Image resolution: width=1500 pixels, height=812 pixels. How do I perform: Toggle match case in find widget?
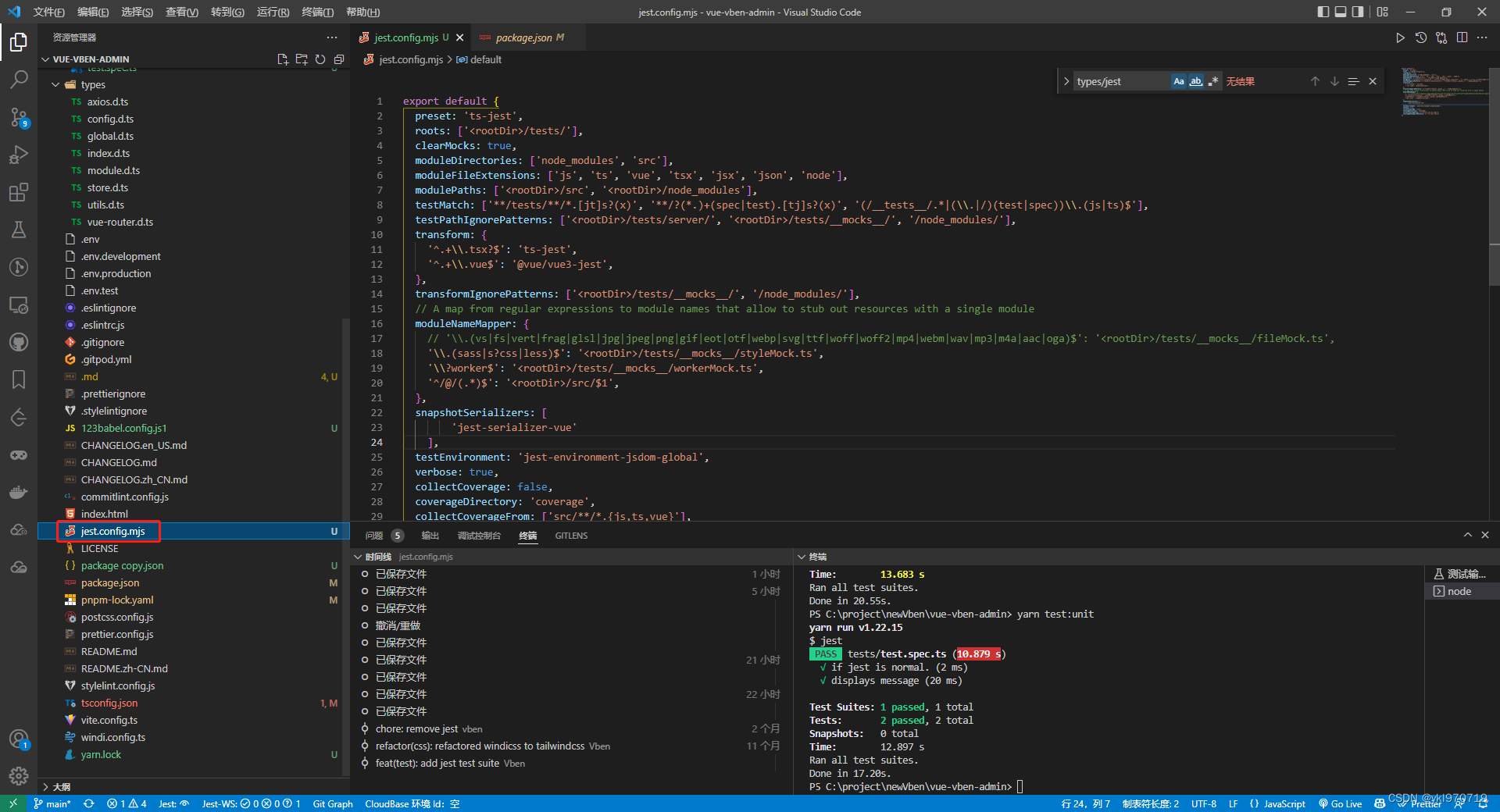[1179, 81]
